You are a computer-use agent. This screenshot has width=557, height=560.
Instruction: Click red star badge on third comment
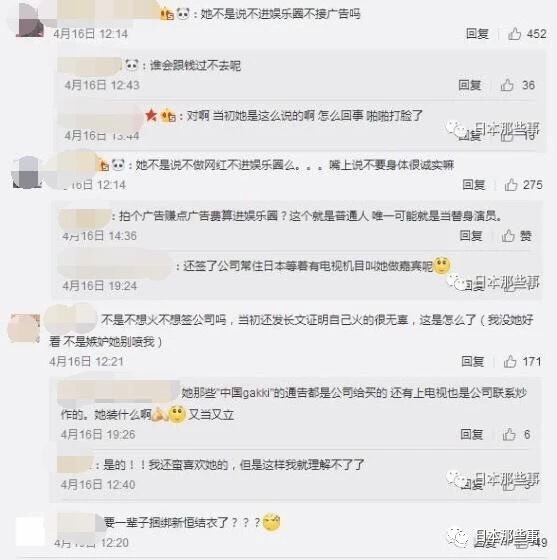(x=151, y=115)
